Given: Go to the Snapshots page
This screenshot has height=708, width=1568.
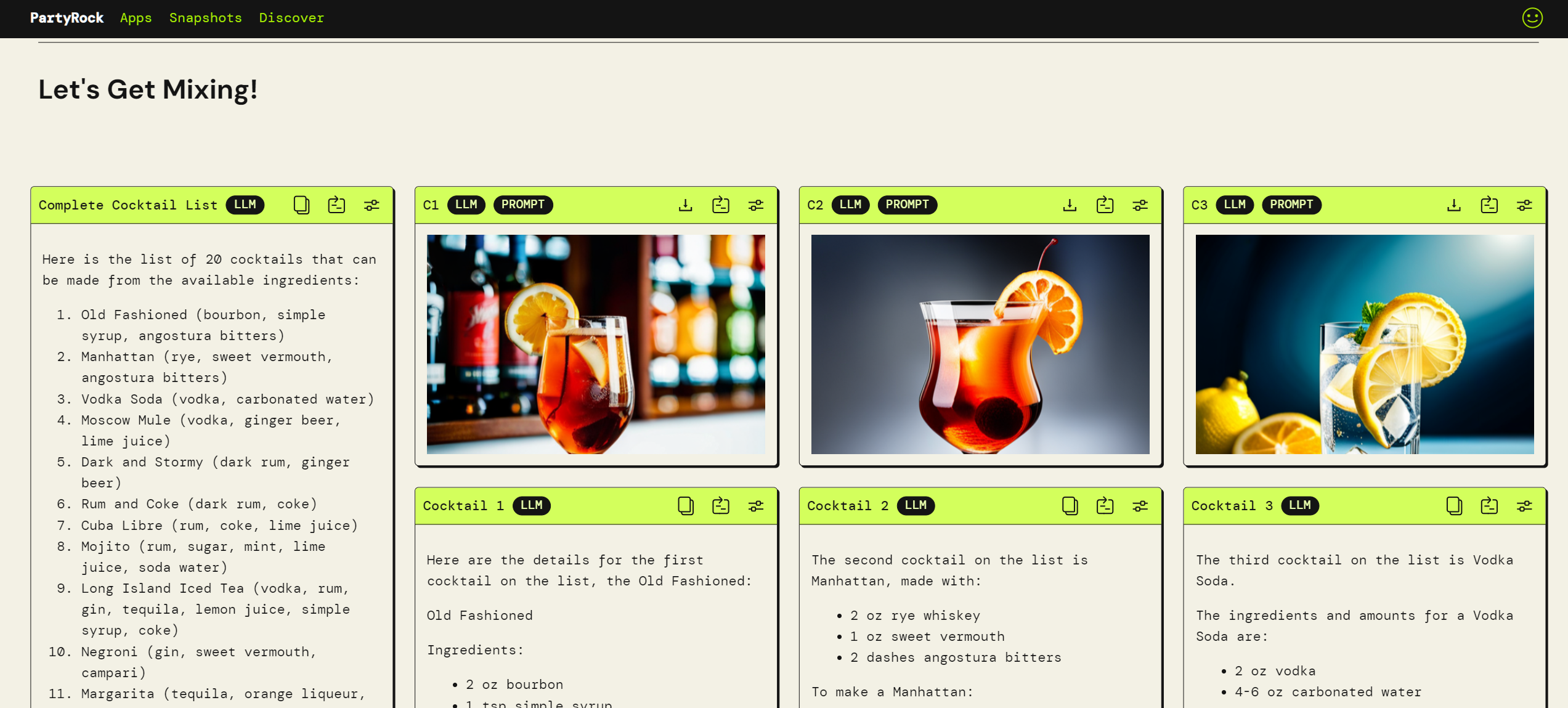Looking at the screenshot, I should point(205,18).
